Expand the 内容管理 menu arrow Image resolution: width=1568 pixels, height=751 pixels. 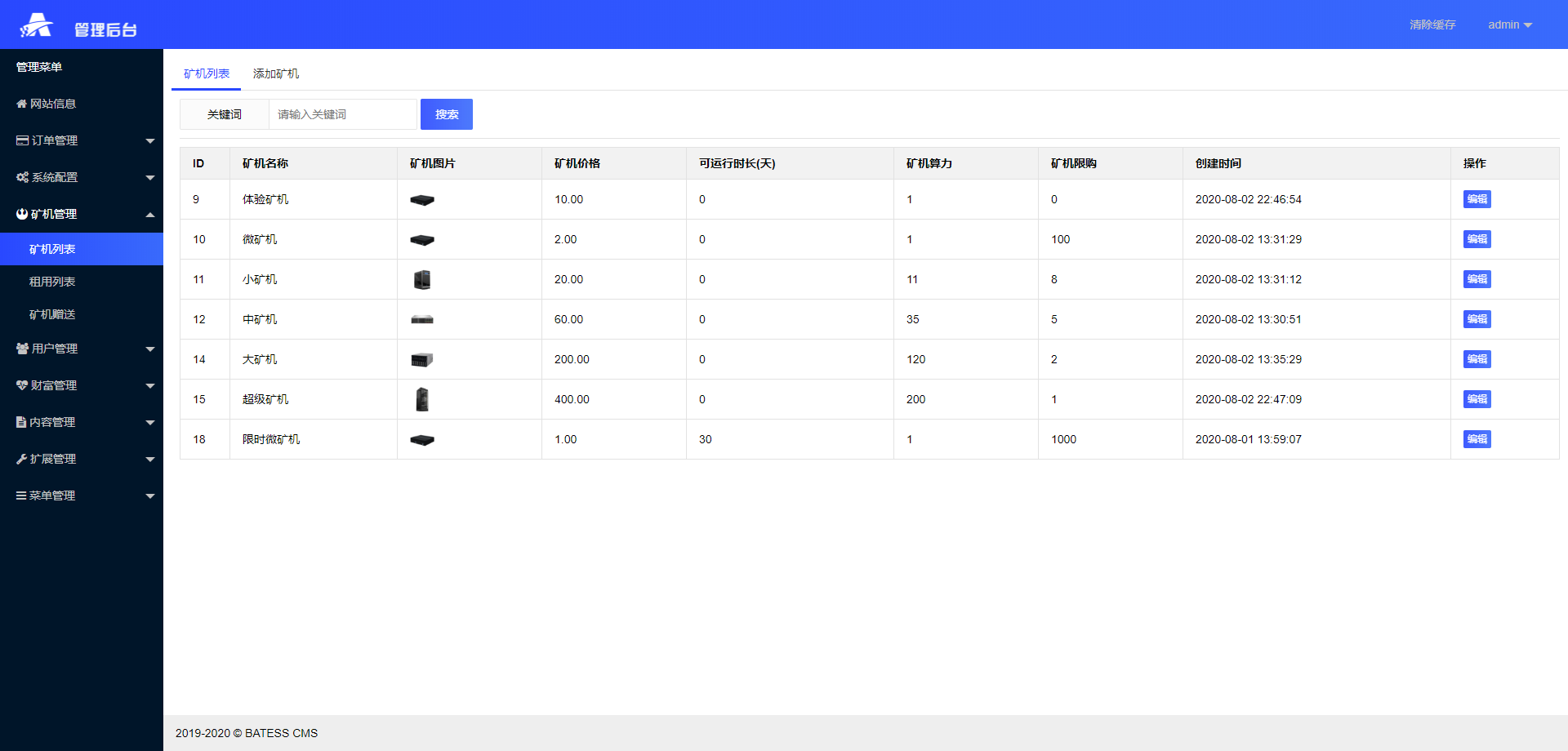coord(150,423)
